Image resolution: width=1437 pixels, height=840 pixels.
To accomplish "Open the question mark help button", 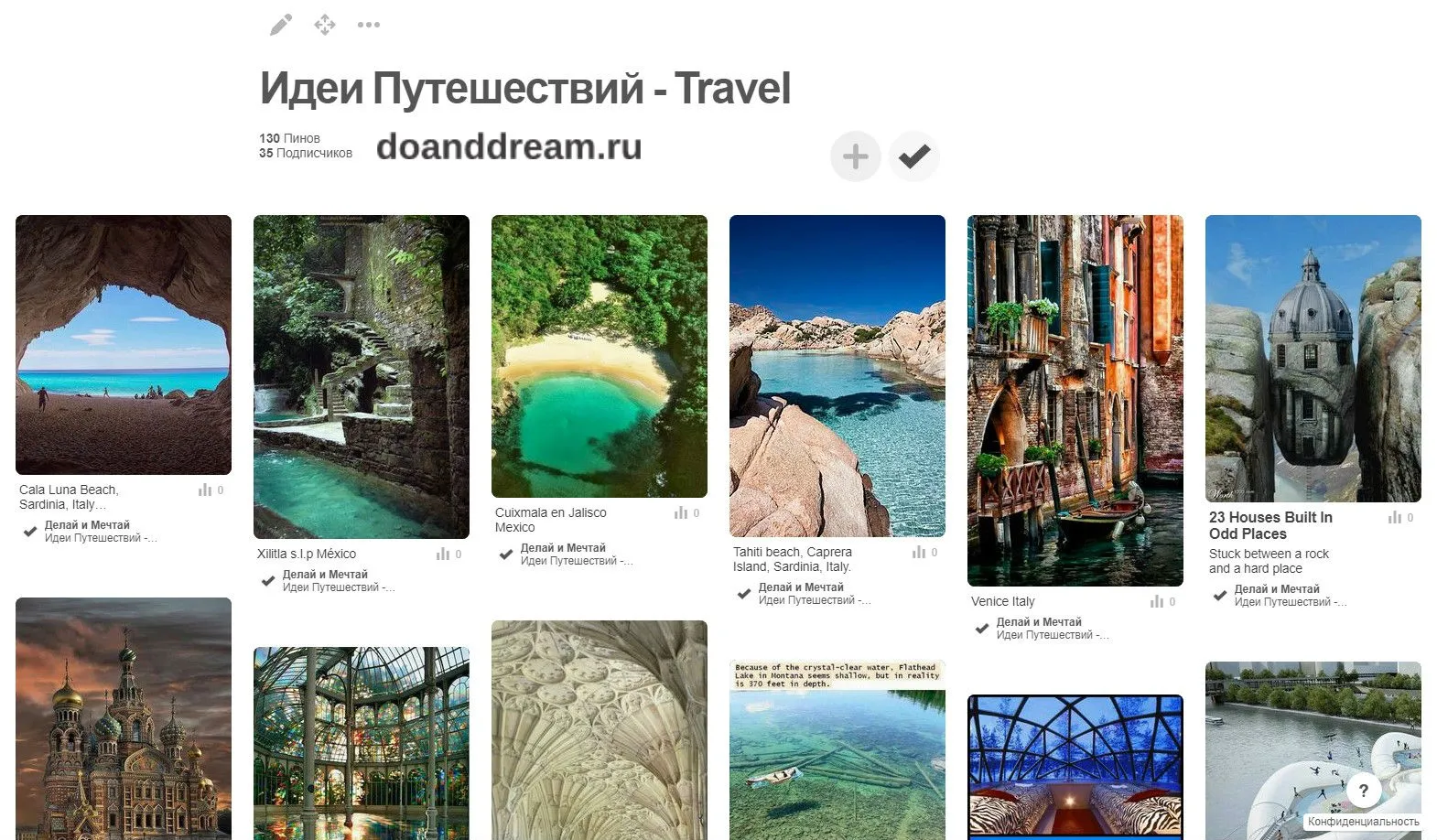I will 1364,791.
